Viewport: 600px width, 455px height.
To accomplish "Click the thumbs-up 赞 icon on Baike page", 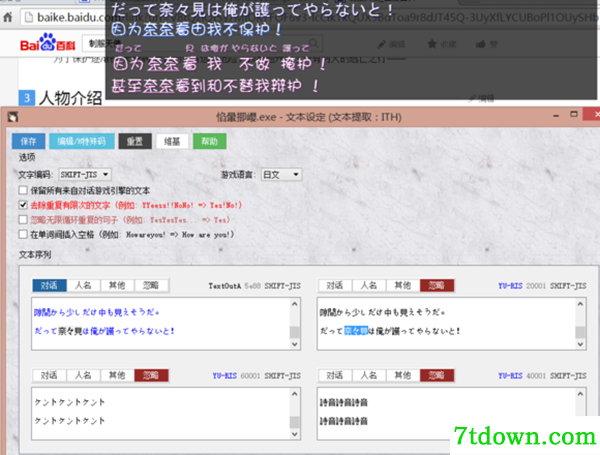I will pos(481,44).
